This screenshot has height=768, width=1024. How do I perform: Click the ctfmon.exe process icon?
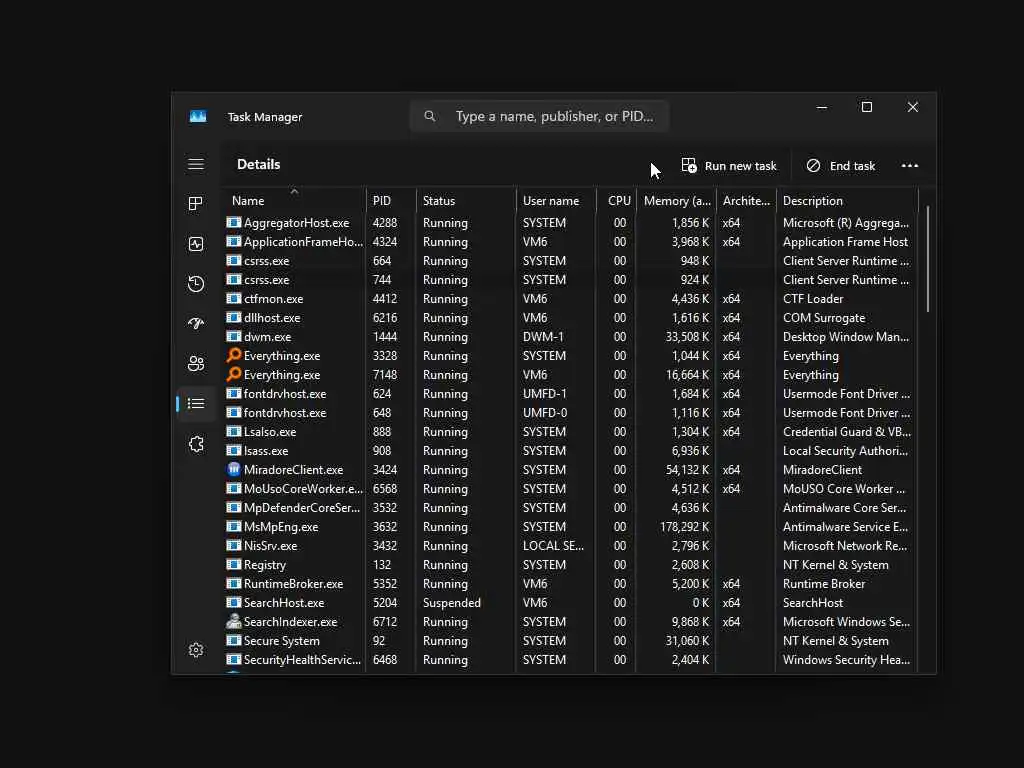[x=234, y=298]
